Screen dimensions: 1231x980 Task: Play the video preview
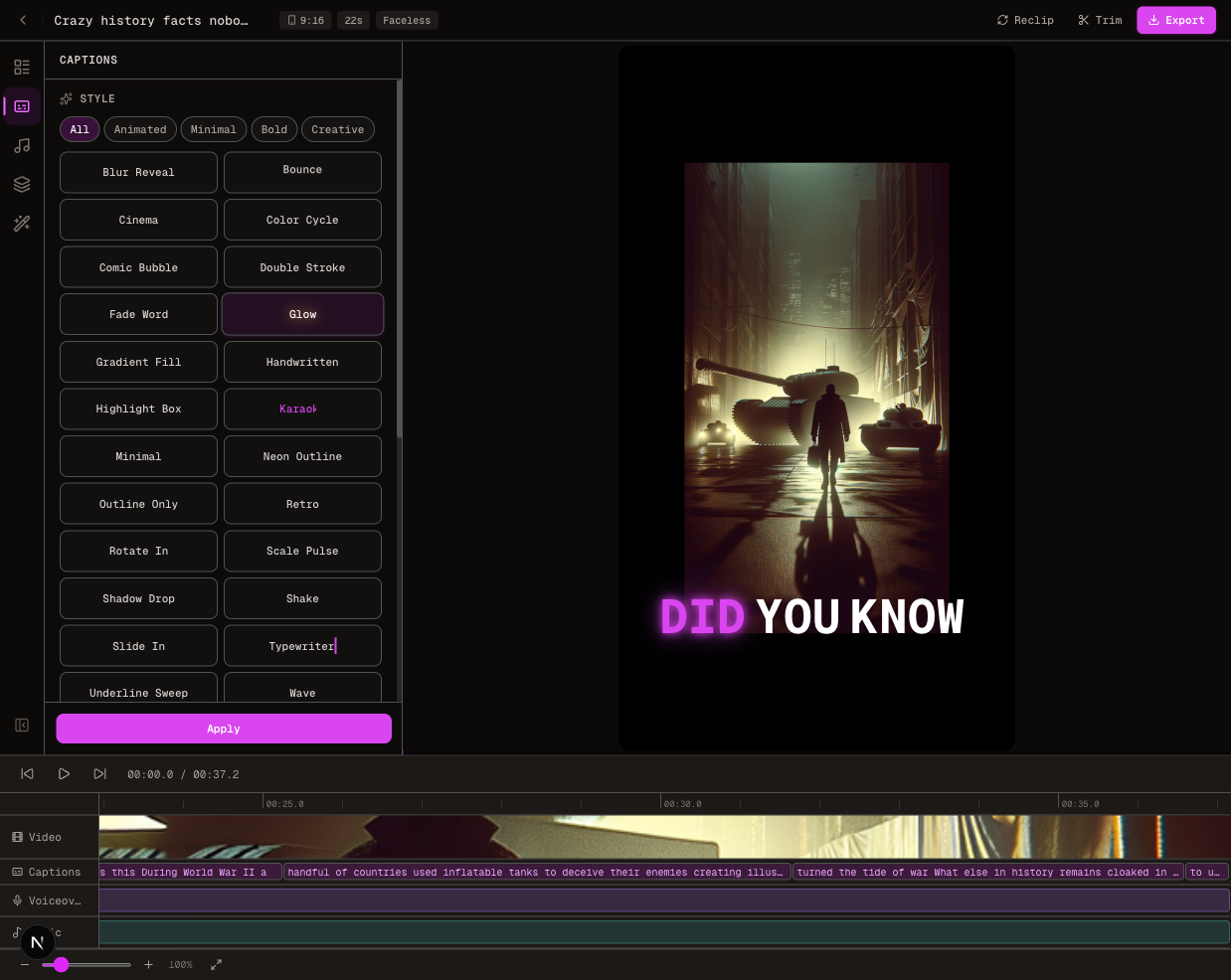point(64,774)
